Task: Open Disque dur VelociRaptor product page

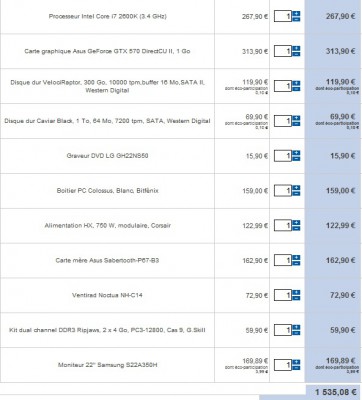Action: 107,86
